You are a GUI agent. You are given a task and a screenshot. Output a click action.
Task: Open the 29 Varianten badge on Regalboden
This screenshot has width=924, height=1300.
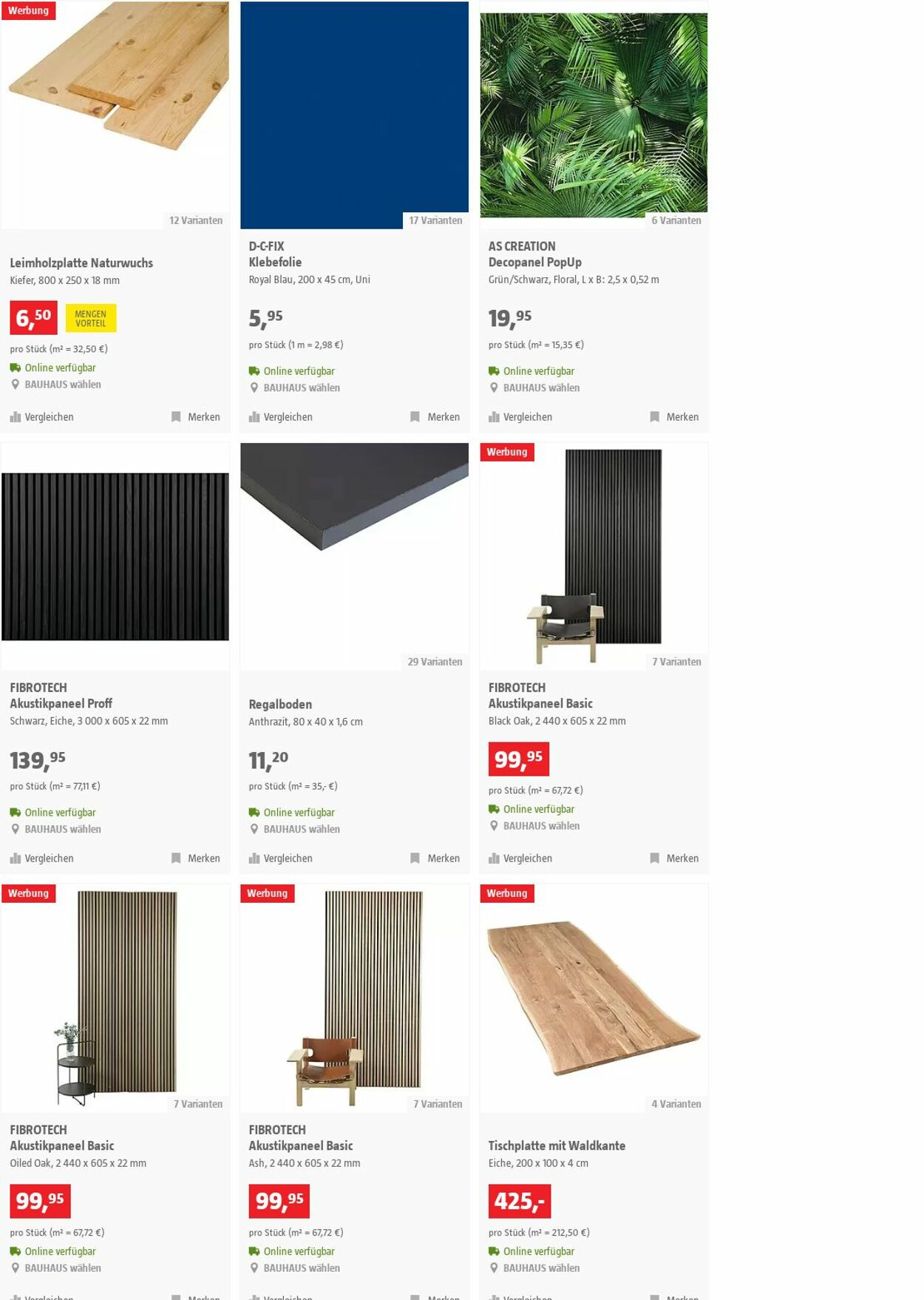click(x=435, y=662)
